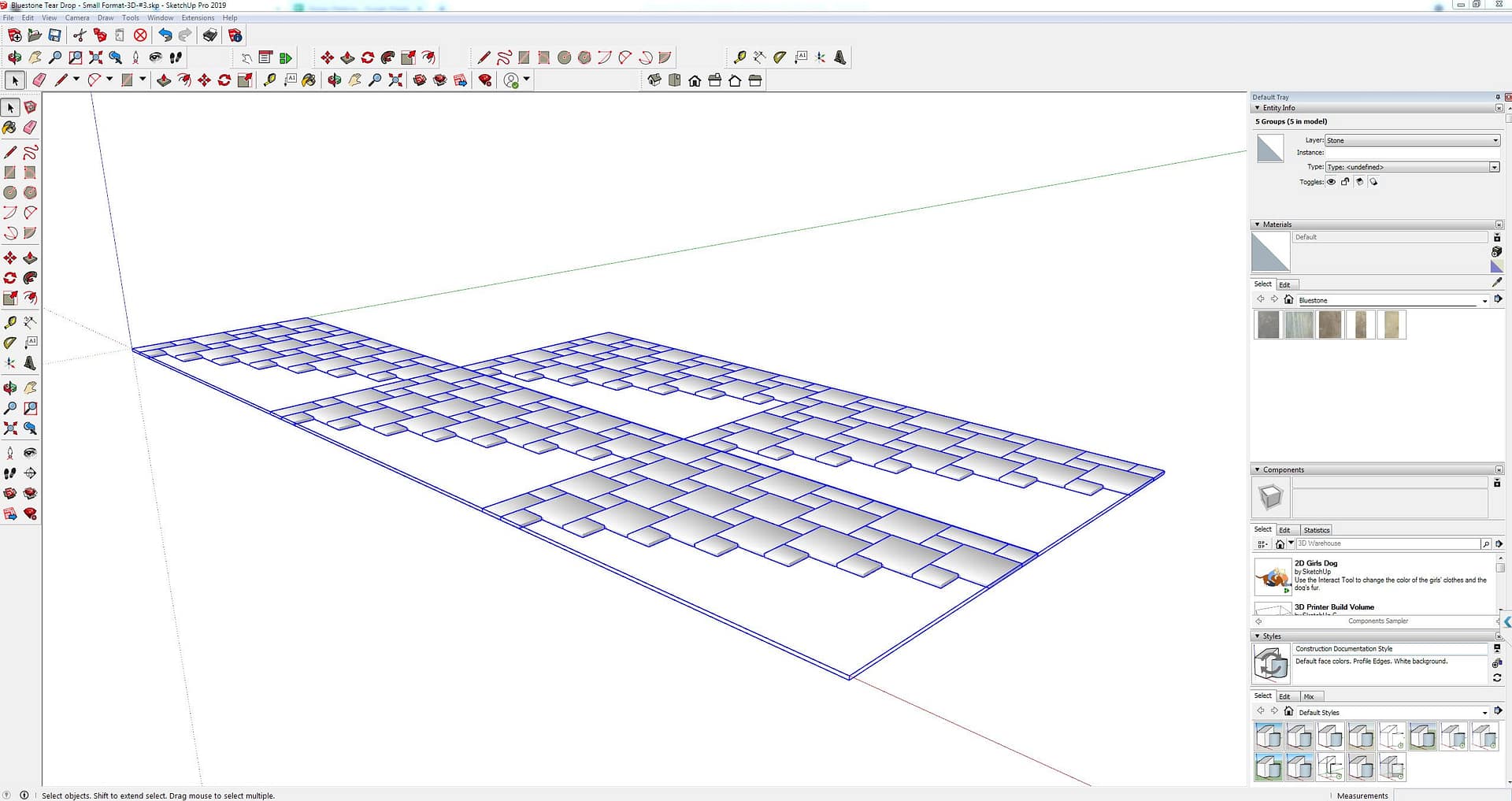Click the Undo arrow in top toolbar
The height and width of the screenshot is (801, 1512).
point(164,35)
